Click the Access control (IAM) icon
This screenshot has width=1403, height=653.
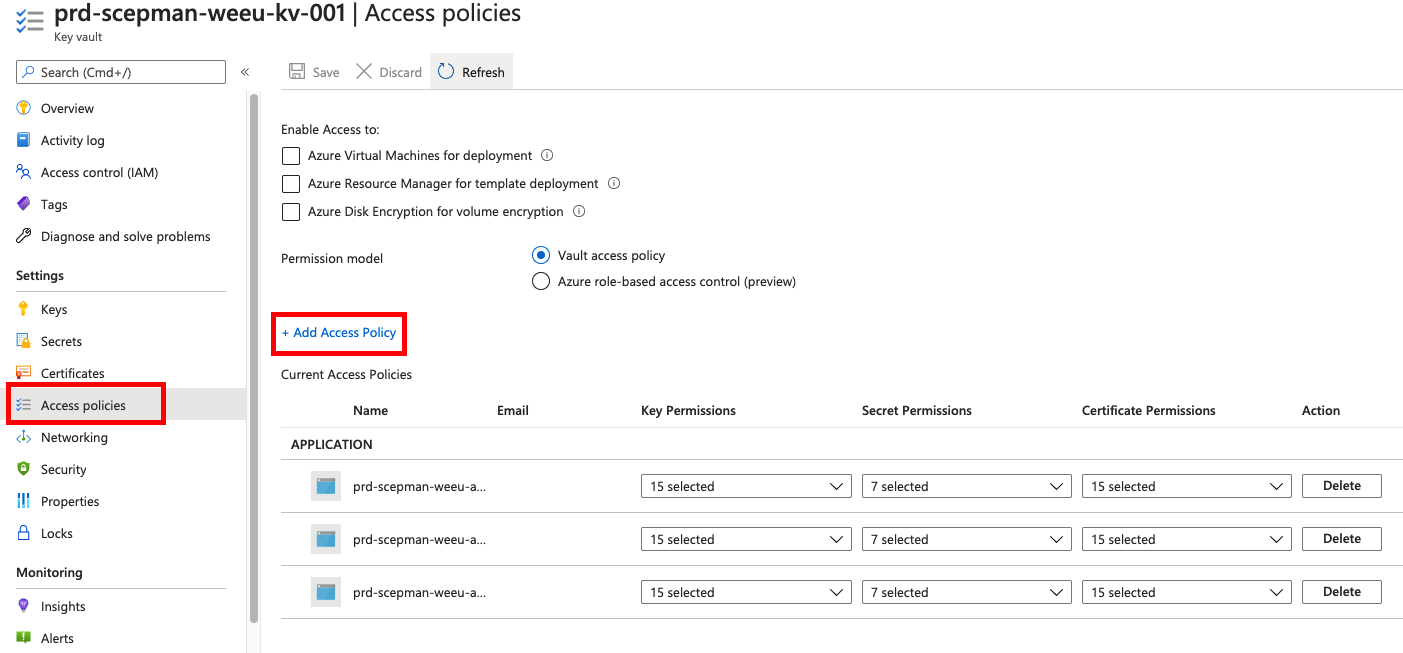[x=24, y=172]
